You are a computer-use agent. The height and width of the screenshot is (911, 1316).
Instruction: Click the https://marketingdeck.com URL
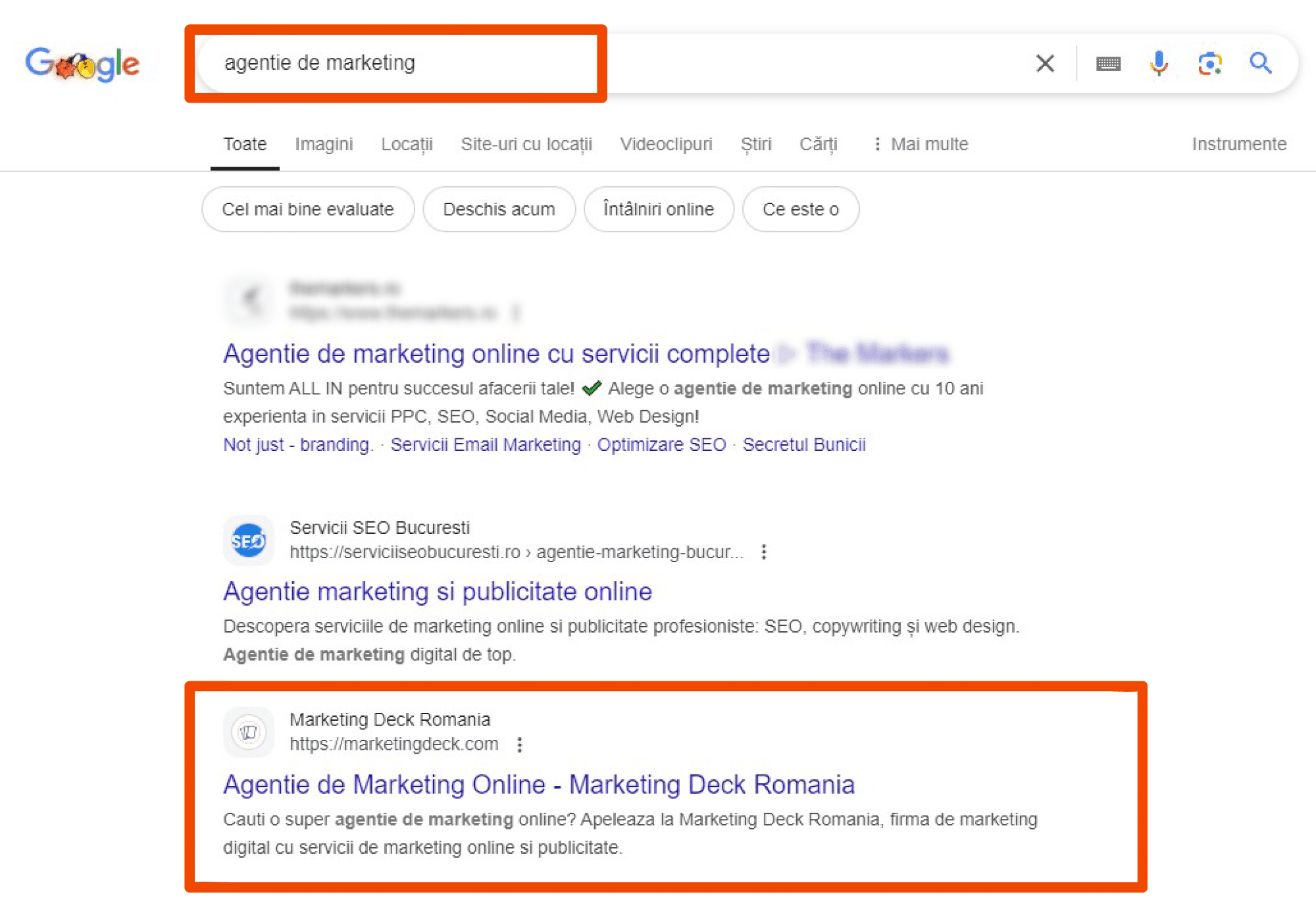(393, 744)
